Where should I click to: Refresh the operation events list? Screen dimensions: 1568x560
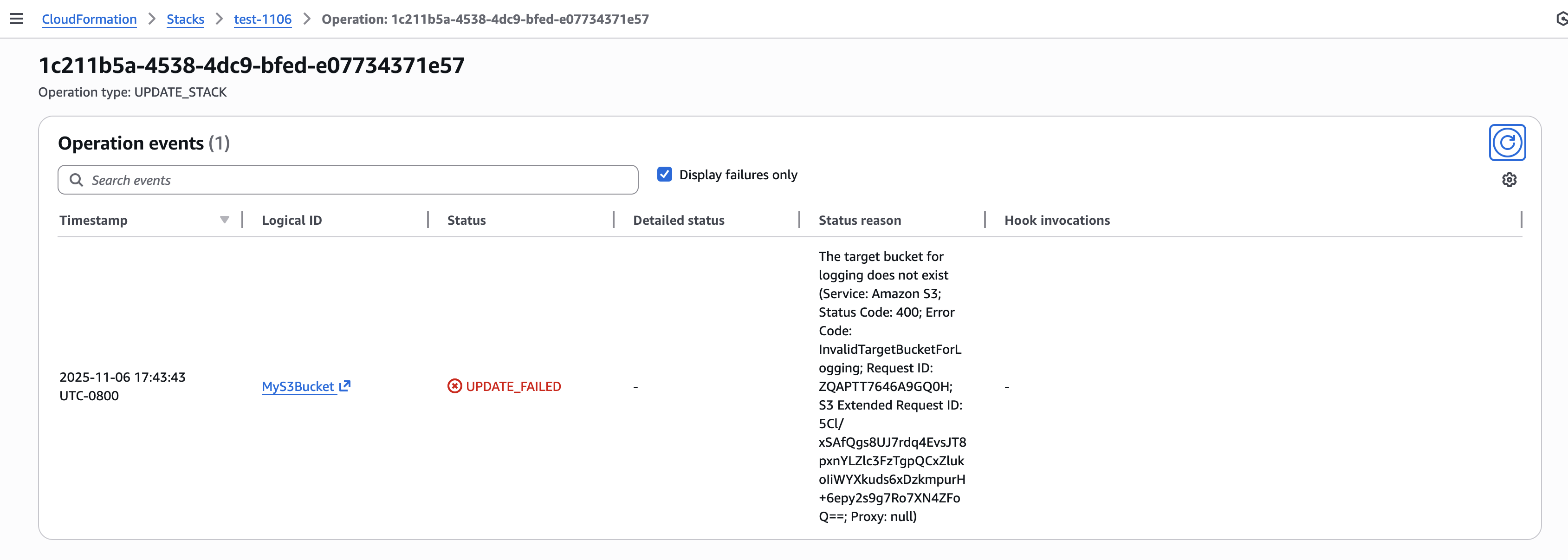pyautogui.click(x=1507, y=143)
